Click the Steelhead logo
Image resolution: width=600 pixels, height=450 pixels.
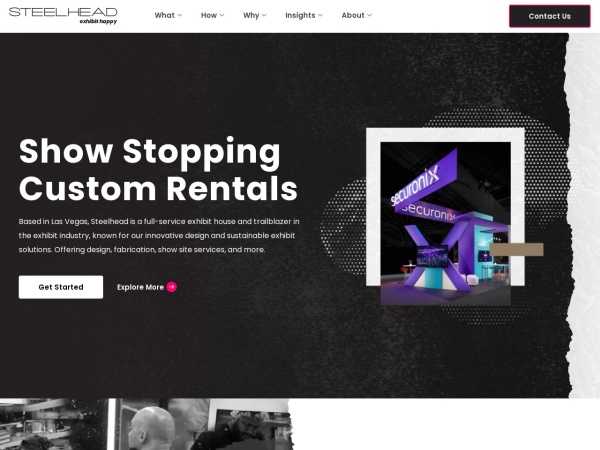[63, 16]
